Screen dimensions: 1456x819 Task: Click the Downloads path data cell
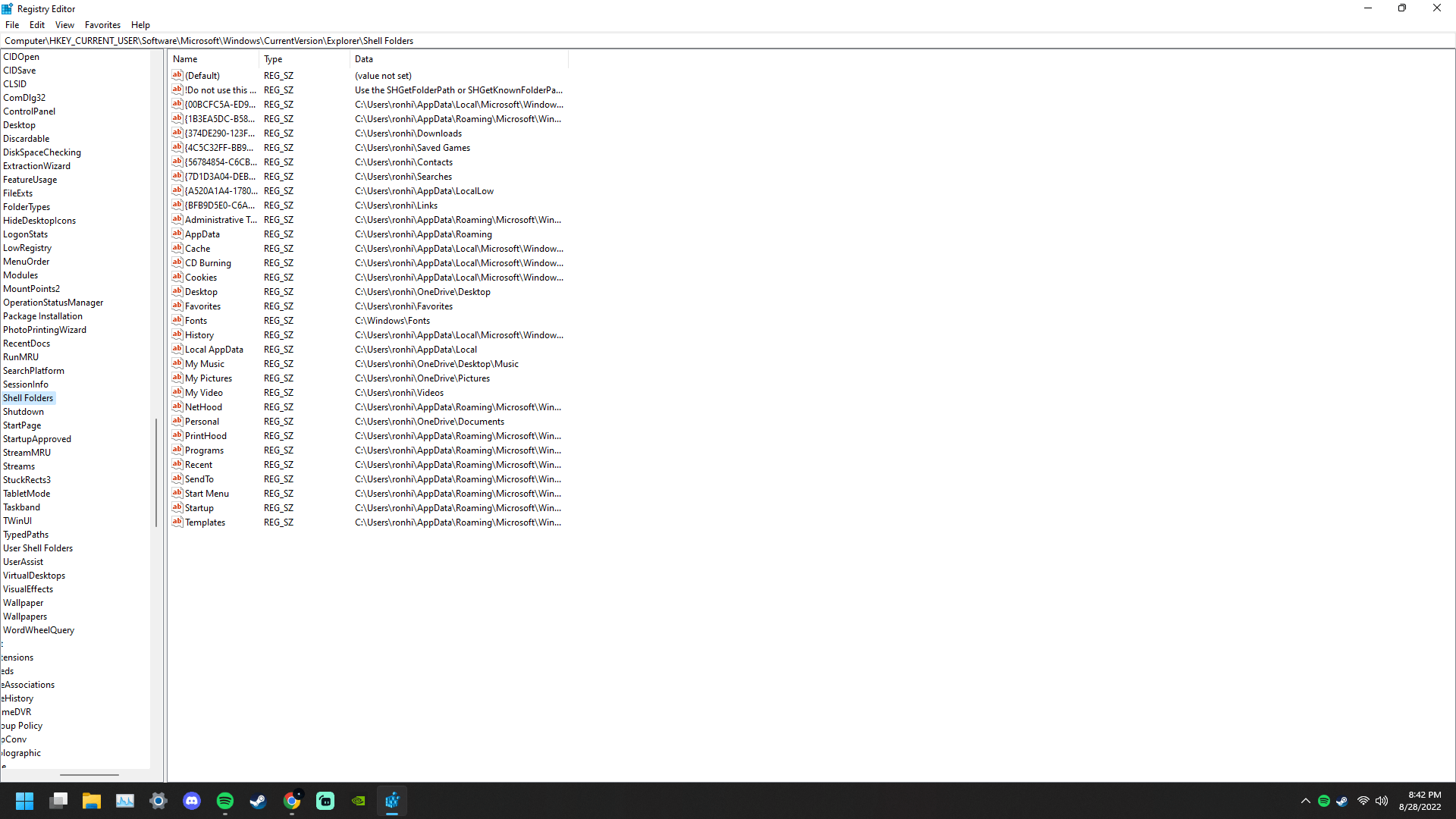408,133
